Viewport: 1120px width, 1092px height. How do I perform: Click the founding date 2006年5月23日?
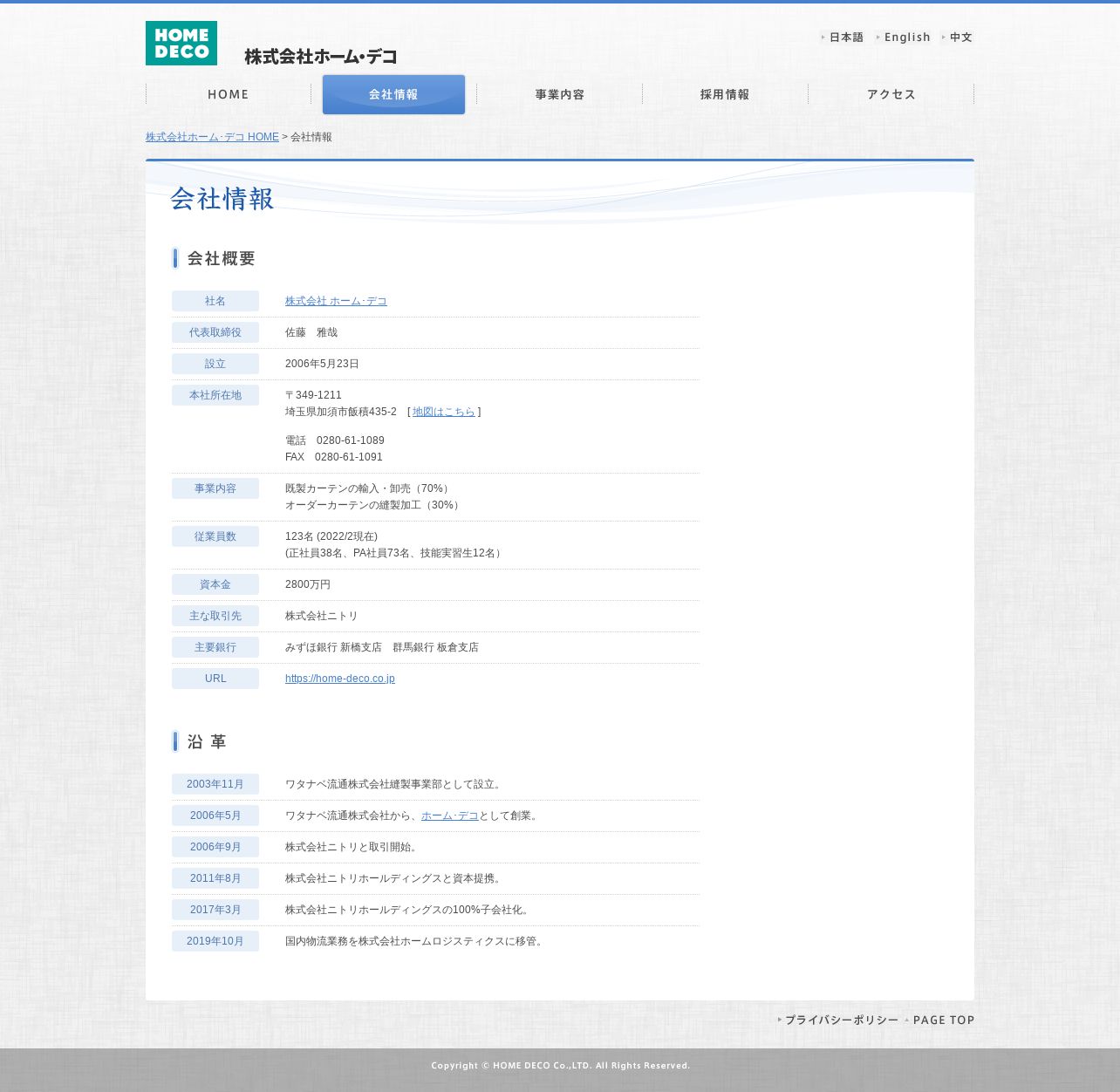(322, 364)
